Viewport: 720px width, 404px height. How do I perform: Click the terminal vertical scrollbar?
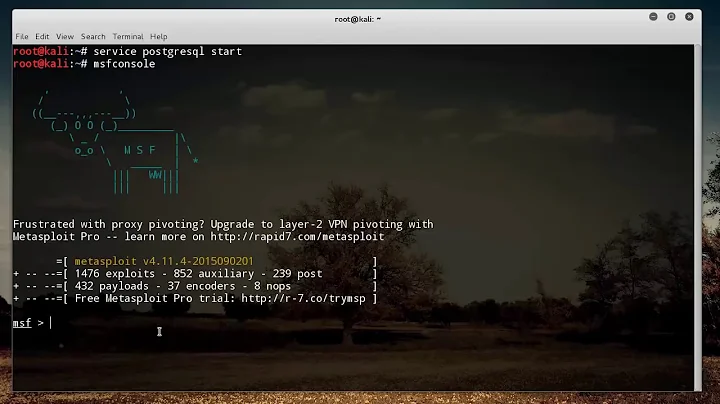(x=698, y=217)
